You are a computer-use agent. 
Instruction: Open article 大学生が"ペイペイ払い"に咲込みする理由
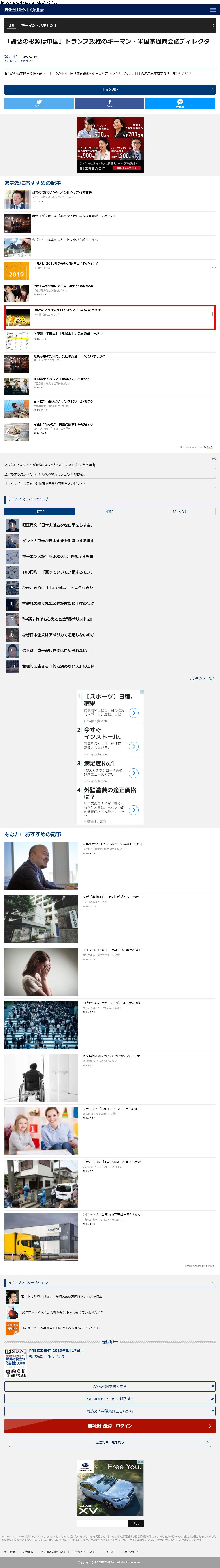(x=112, y=844)
